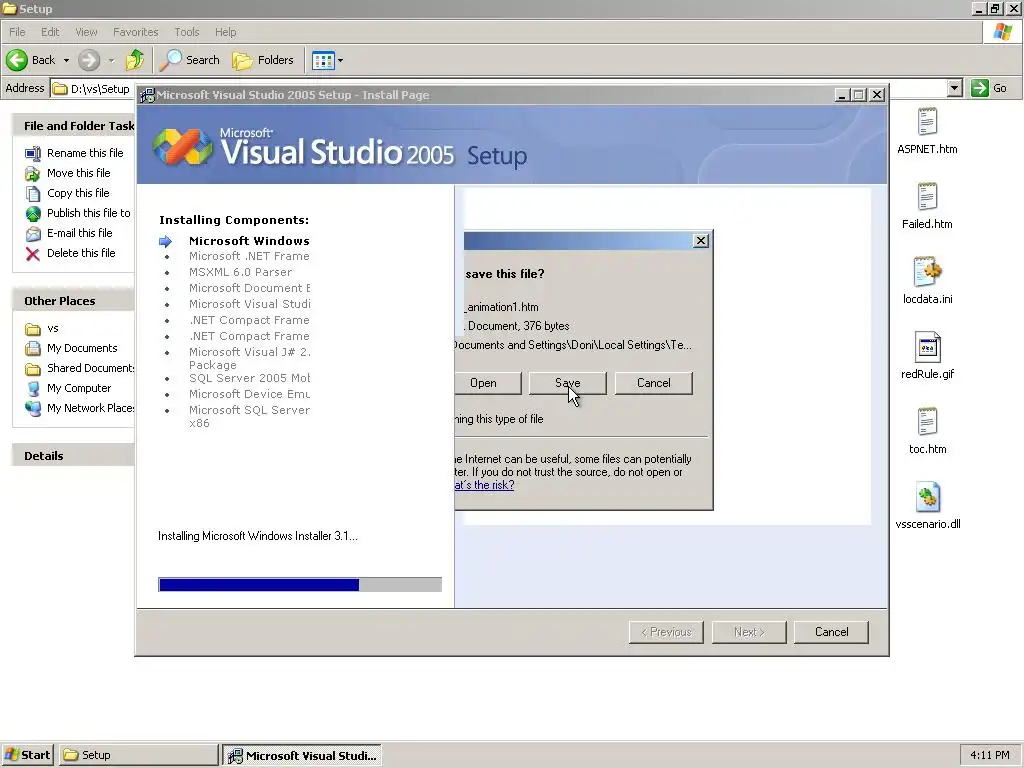
Task: Open My Documents in Other Places
Action: [82, 348]
